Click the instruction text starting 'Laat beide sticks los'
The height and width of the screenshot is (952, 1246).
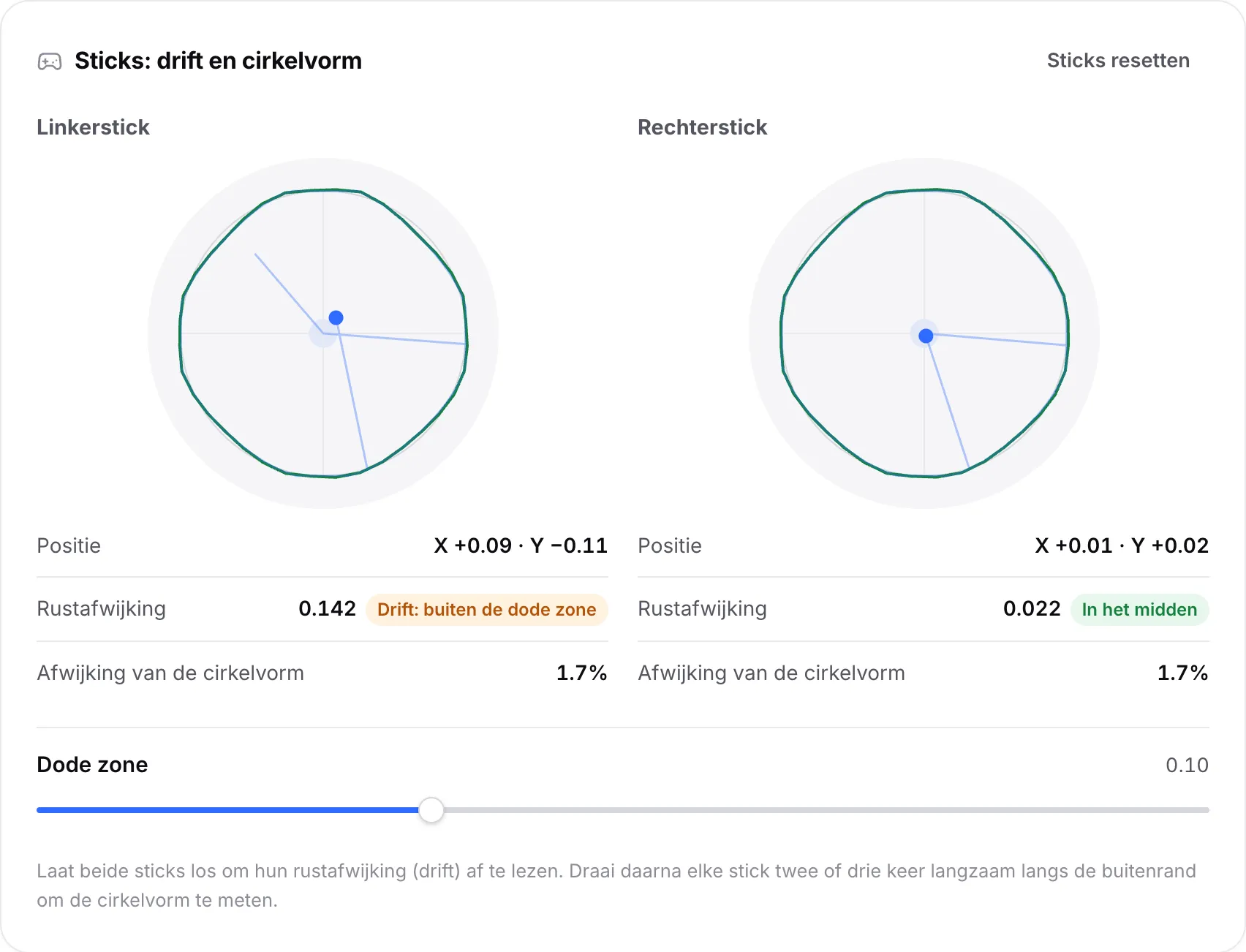pyautogui.click(x=616, y=885)
